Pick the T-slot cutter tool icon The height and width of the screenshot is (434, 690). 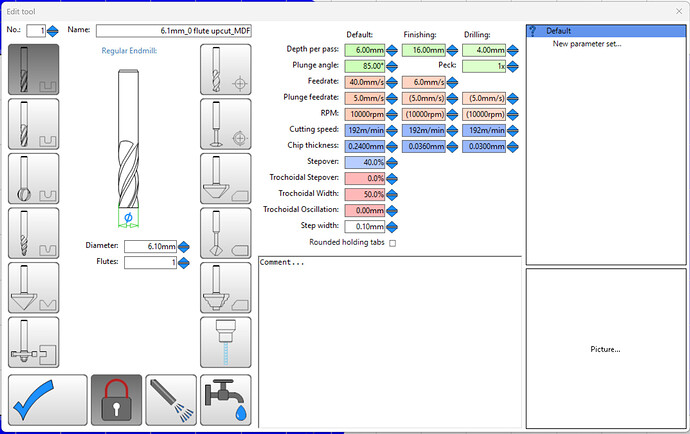33,342
